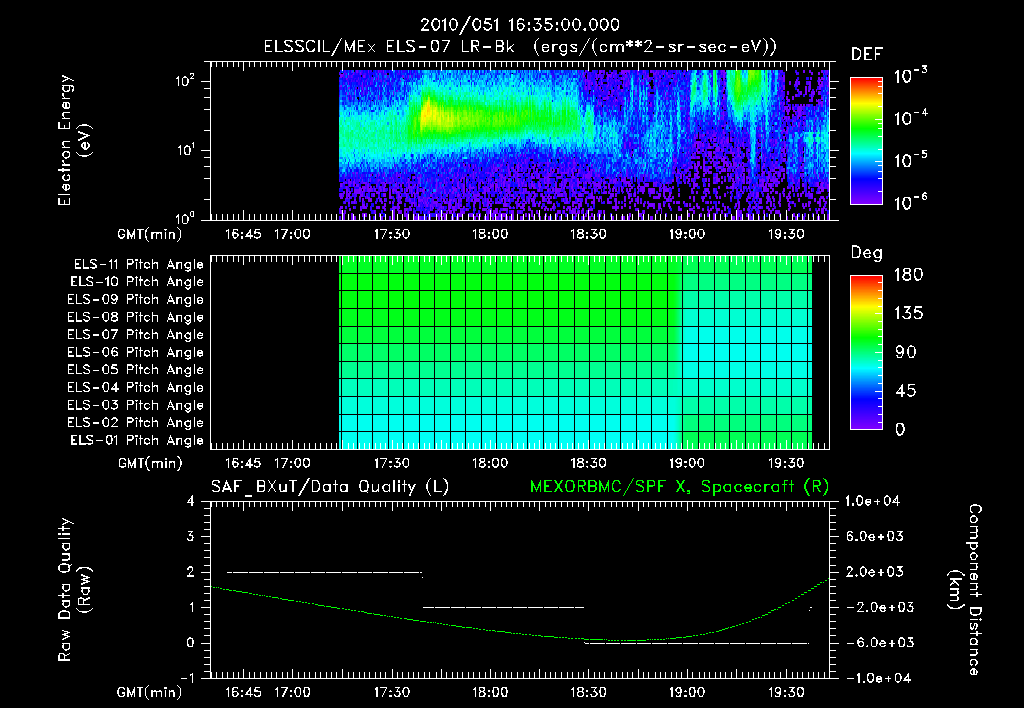Click the 16:45 tick on the bottom panel time axis
The width and height of the screenshot is (1024, 708).
243,692
